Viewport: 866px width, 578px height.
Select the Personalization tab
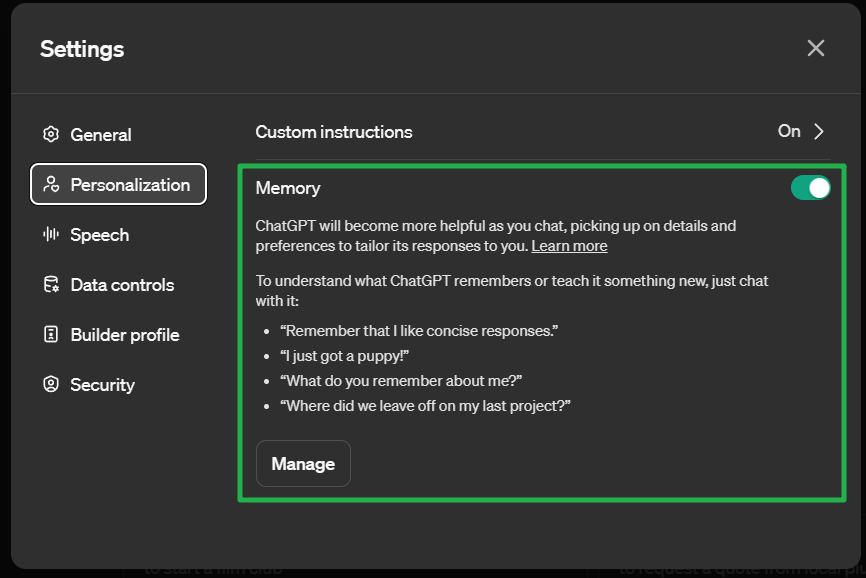(118, 184)
